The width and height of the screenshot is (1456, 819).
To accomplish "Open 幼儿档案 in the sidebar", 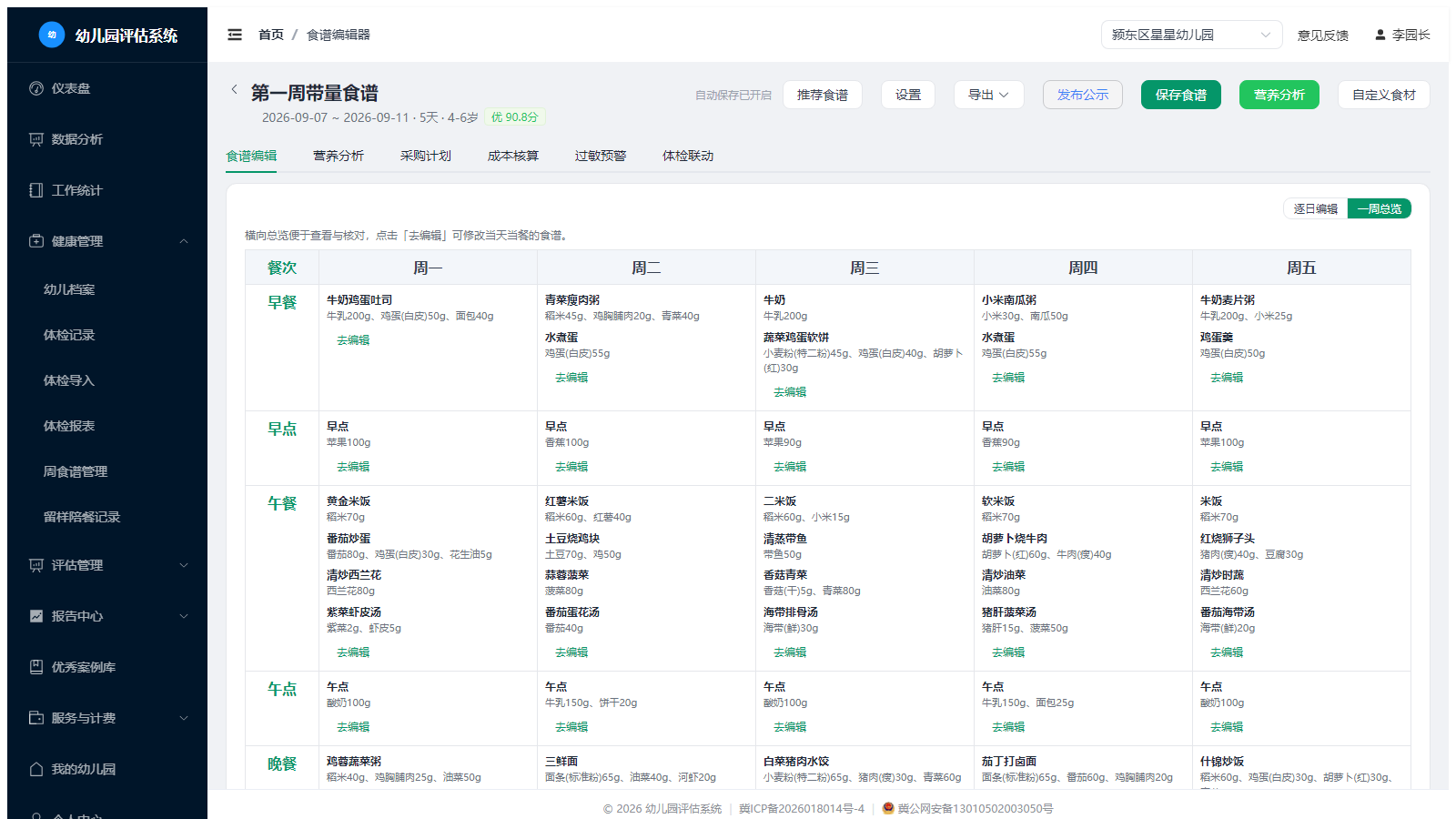I will click(107, 289).
